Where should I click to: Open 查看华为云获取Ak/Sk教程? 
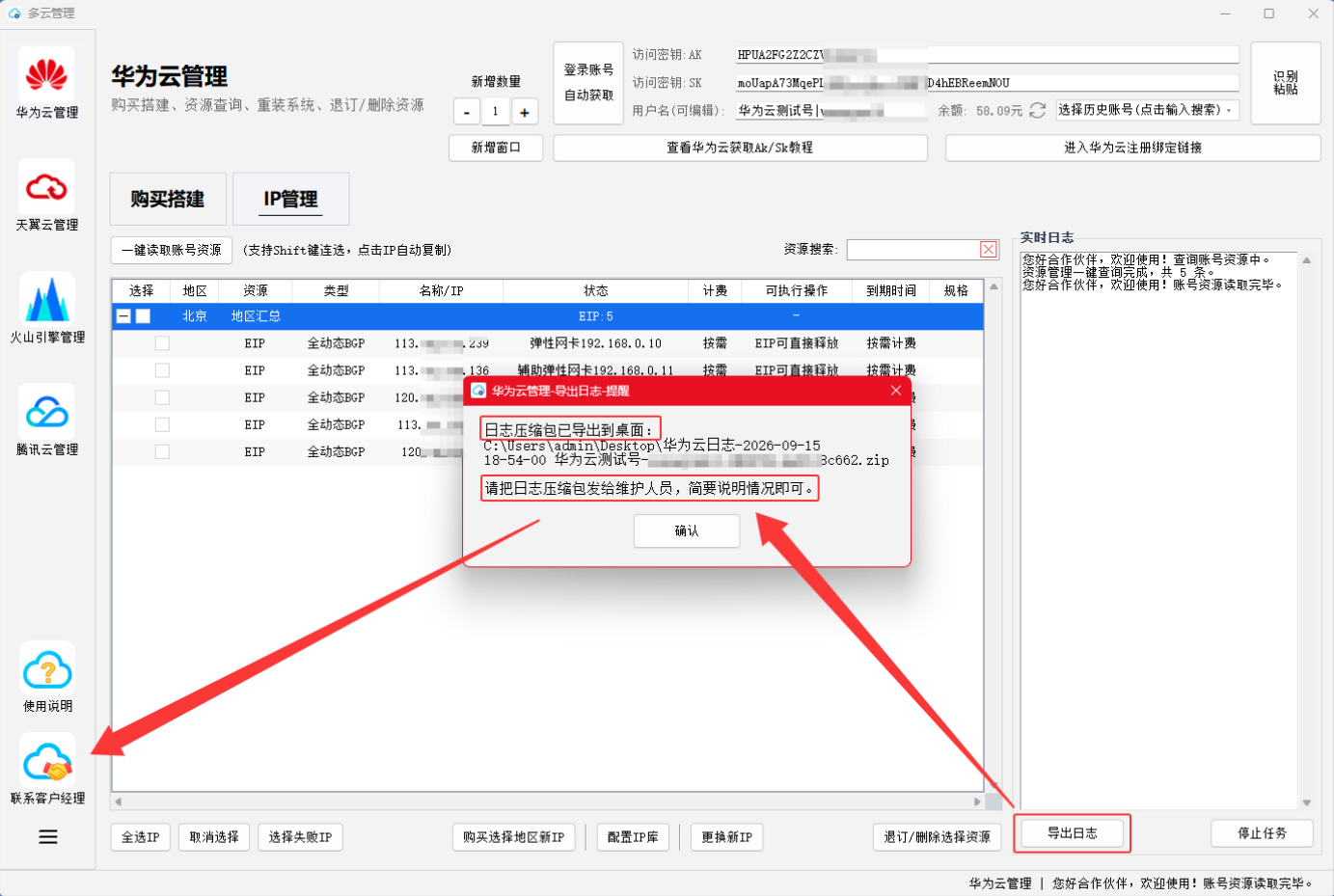coord(740,148)
